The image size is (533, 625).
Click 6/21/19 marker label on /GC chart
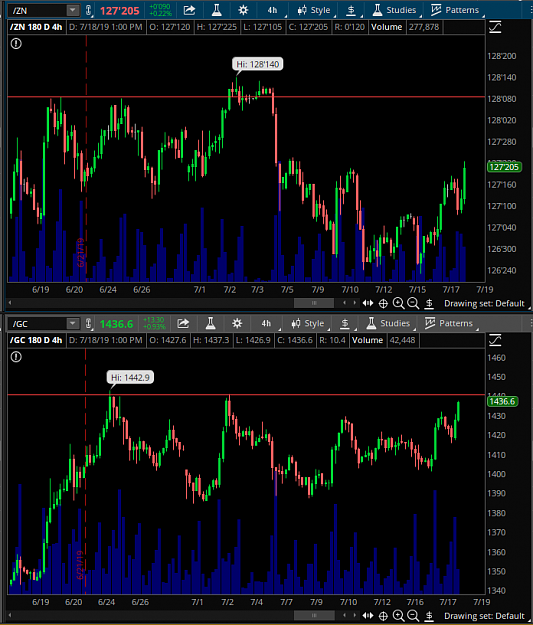click(80, 565)
